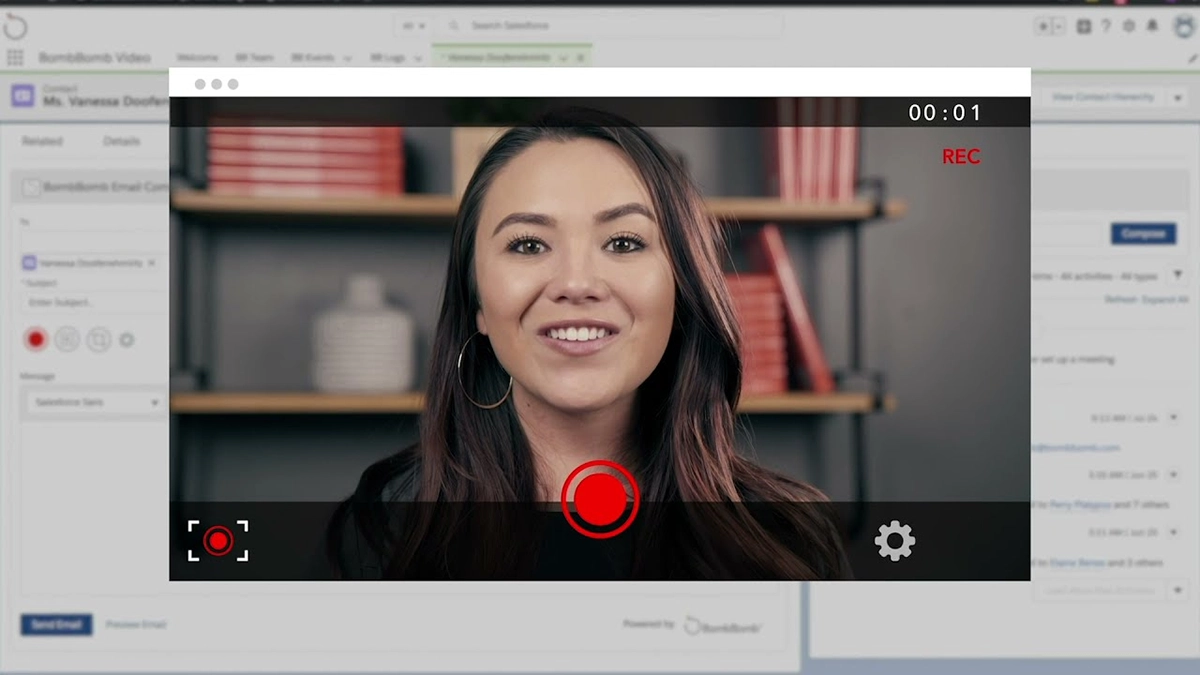Click the 00:01 recording timer
The image size is (1200, 675).
945,113
